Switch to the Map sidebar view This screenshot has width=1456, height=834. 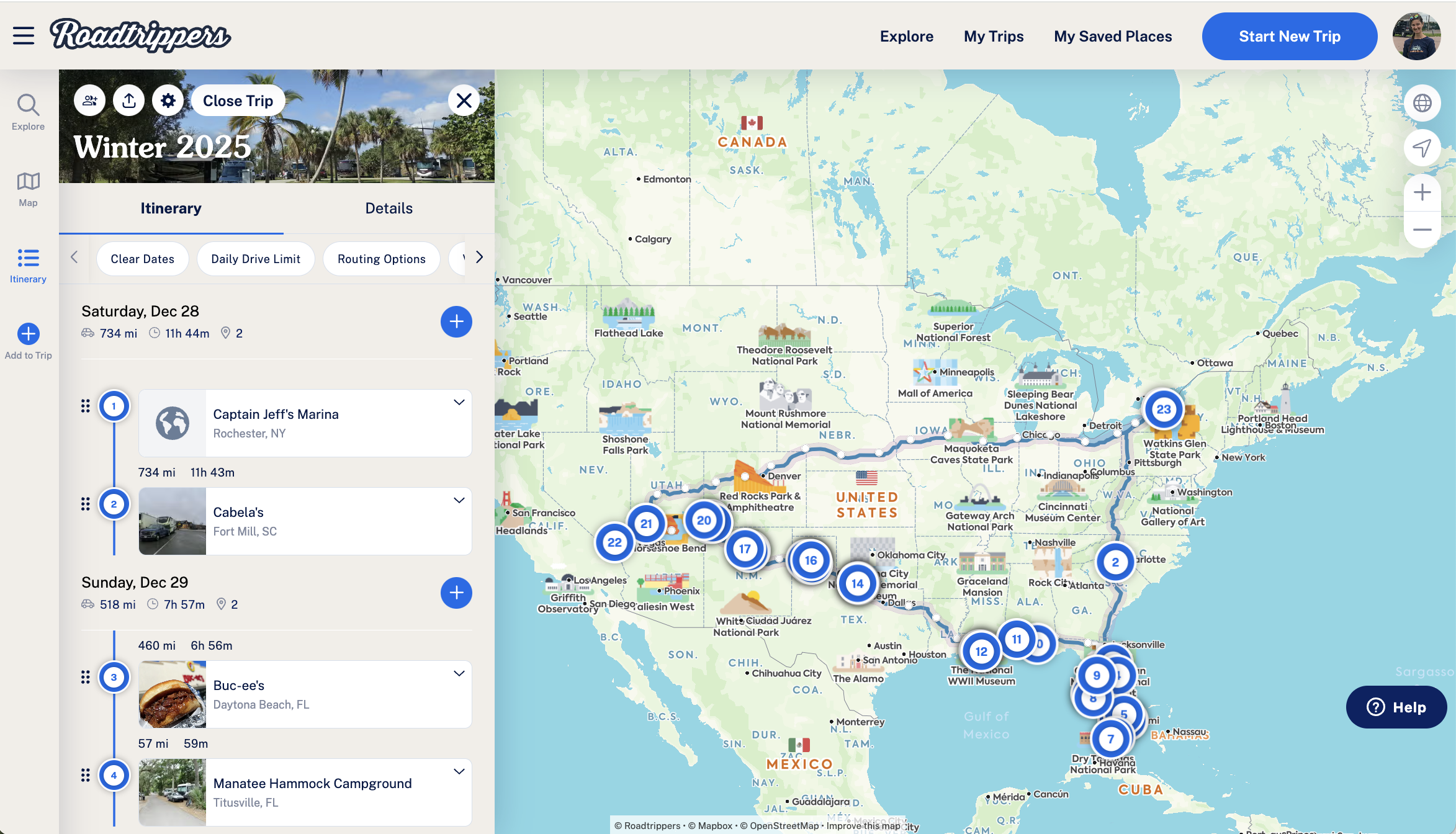point(28,189)
